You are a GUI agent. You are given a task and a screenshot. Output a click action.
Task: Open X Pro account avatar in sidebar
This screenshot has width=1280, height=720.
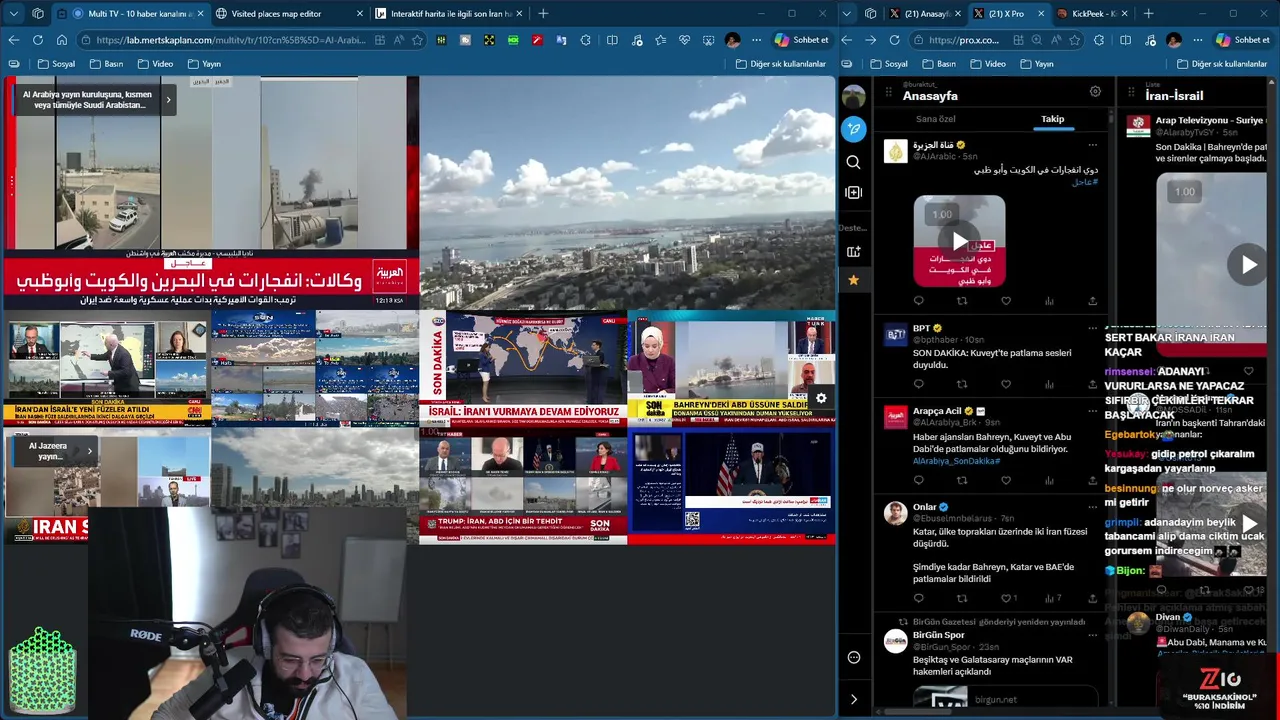coord(853,96)
